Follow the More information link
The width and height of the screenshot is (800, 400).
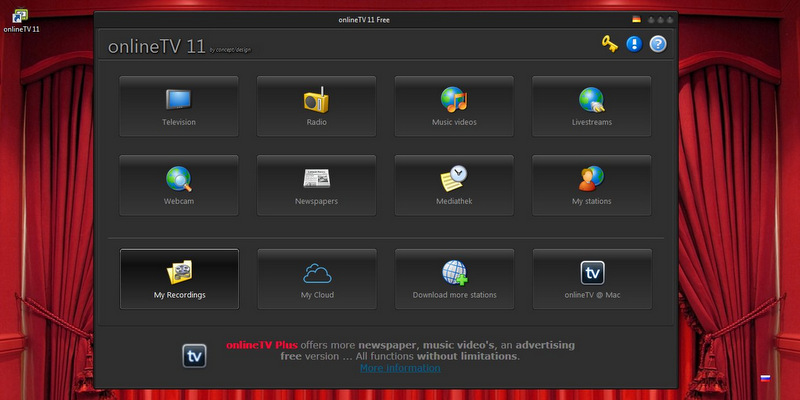[400, 368]
